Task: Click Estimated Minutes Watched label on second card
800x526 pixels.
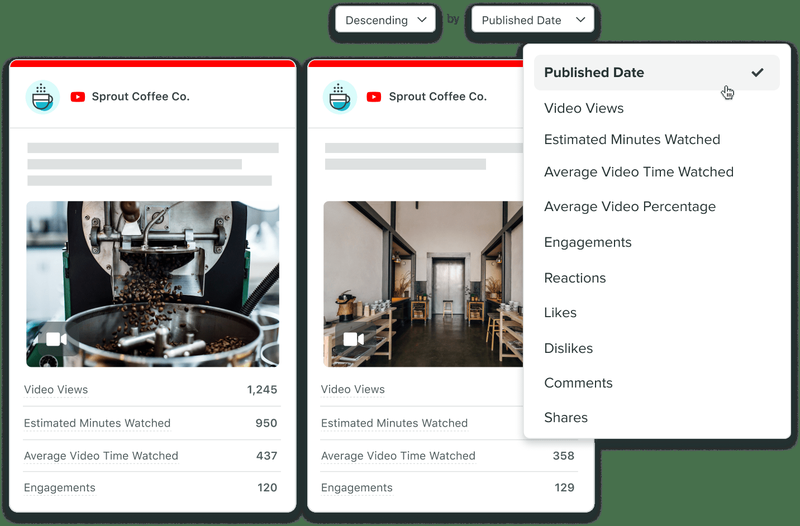Action: (394, 423)
